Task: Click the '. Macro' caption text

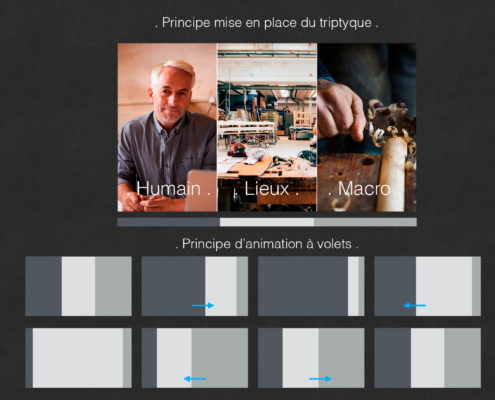Action: pos(360,189)
